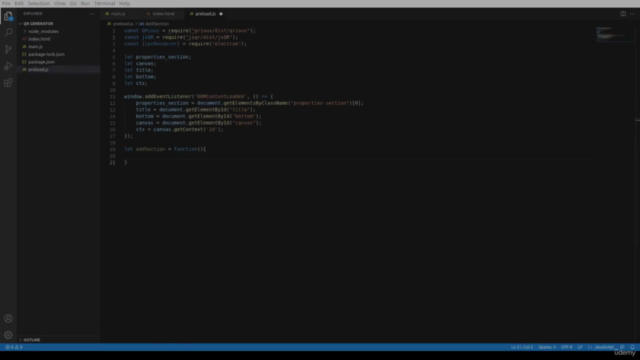Open the Terminal menu

tap(104, 3)
